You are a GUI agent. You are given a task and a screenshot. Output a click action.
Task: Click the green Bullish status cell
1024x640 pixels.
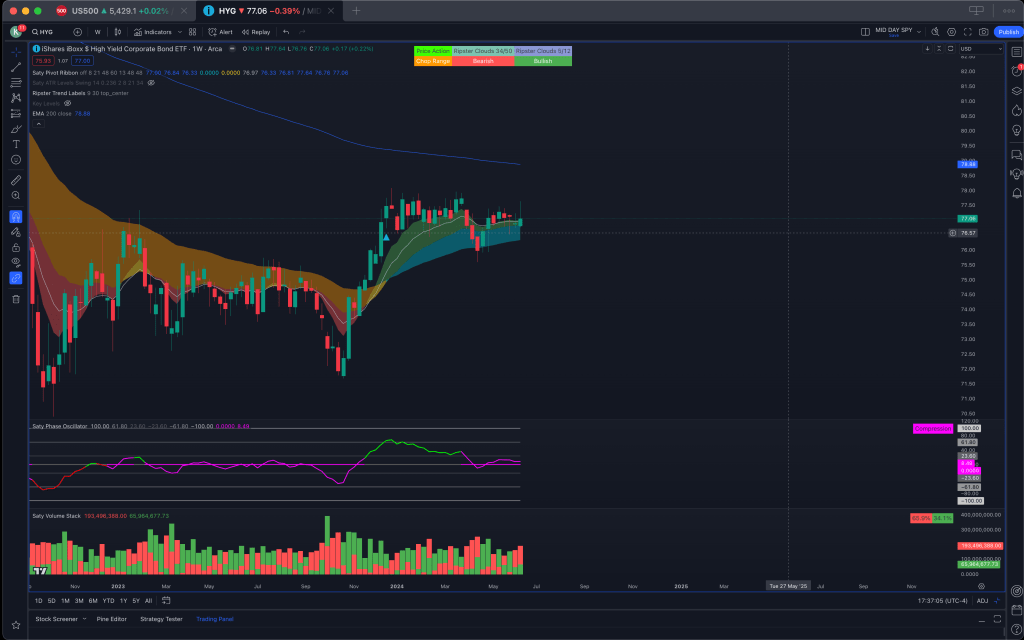(x=542, y=61)
